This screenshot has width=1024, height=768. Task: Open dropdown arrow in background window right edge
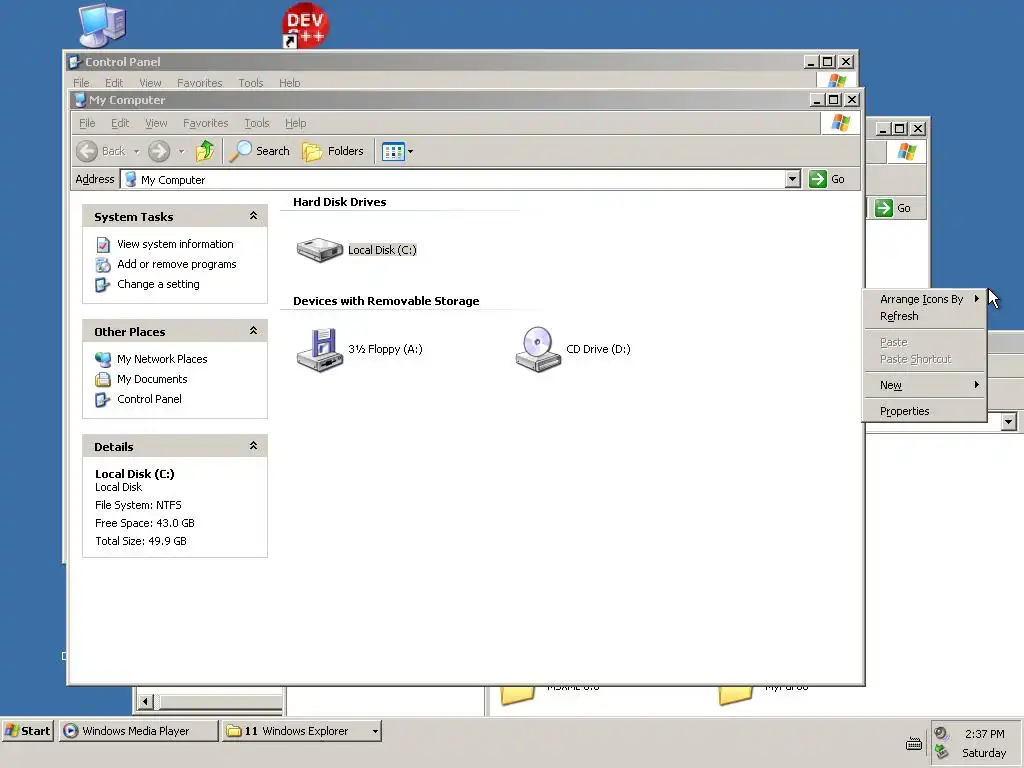1008,422
